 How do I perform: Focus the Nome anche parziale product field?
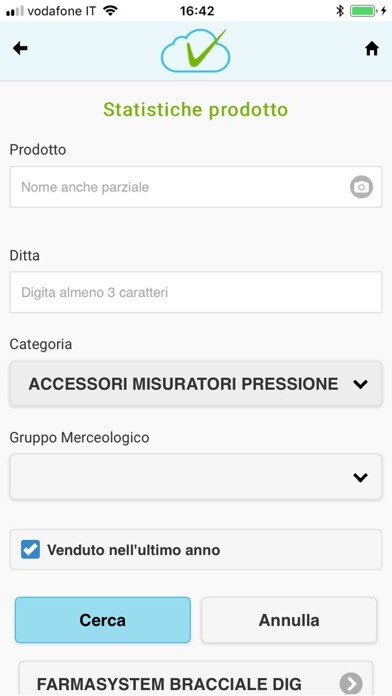pos(196,187)
